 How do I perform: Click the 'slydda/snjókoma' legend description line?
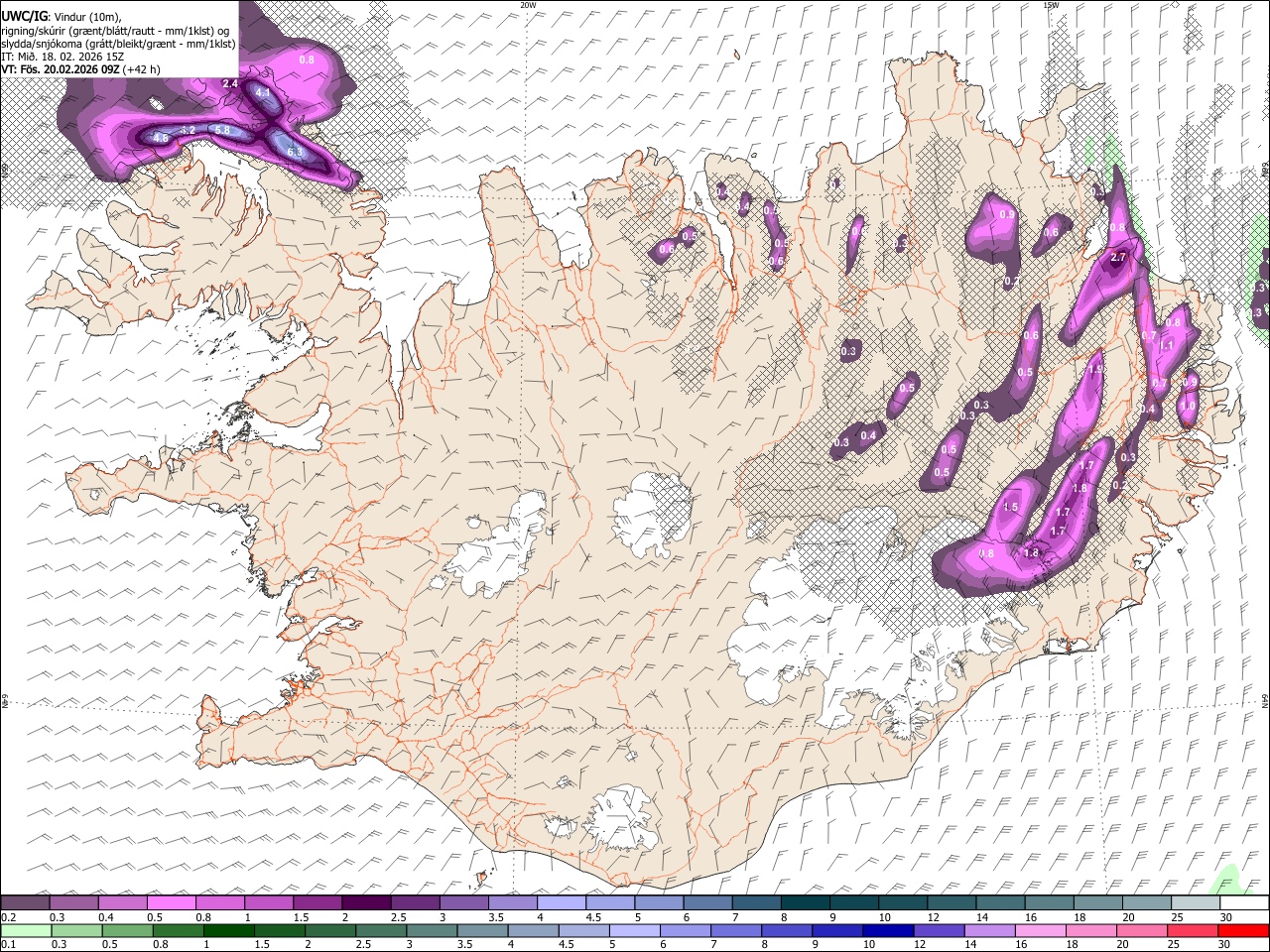pyautogui.click(x=119, y=44)
